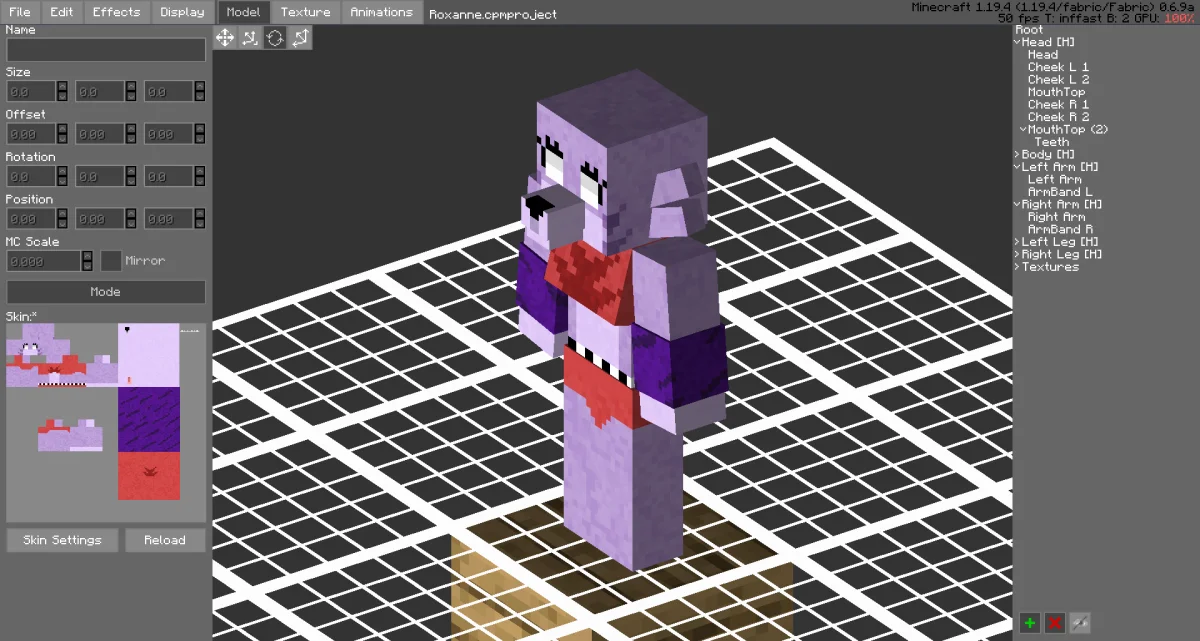1200x641 pixels.
Task: Select the Cheek L 2 tree item
Action: pyautogui.click(x=1058, y=79)
